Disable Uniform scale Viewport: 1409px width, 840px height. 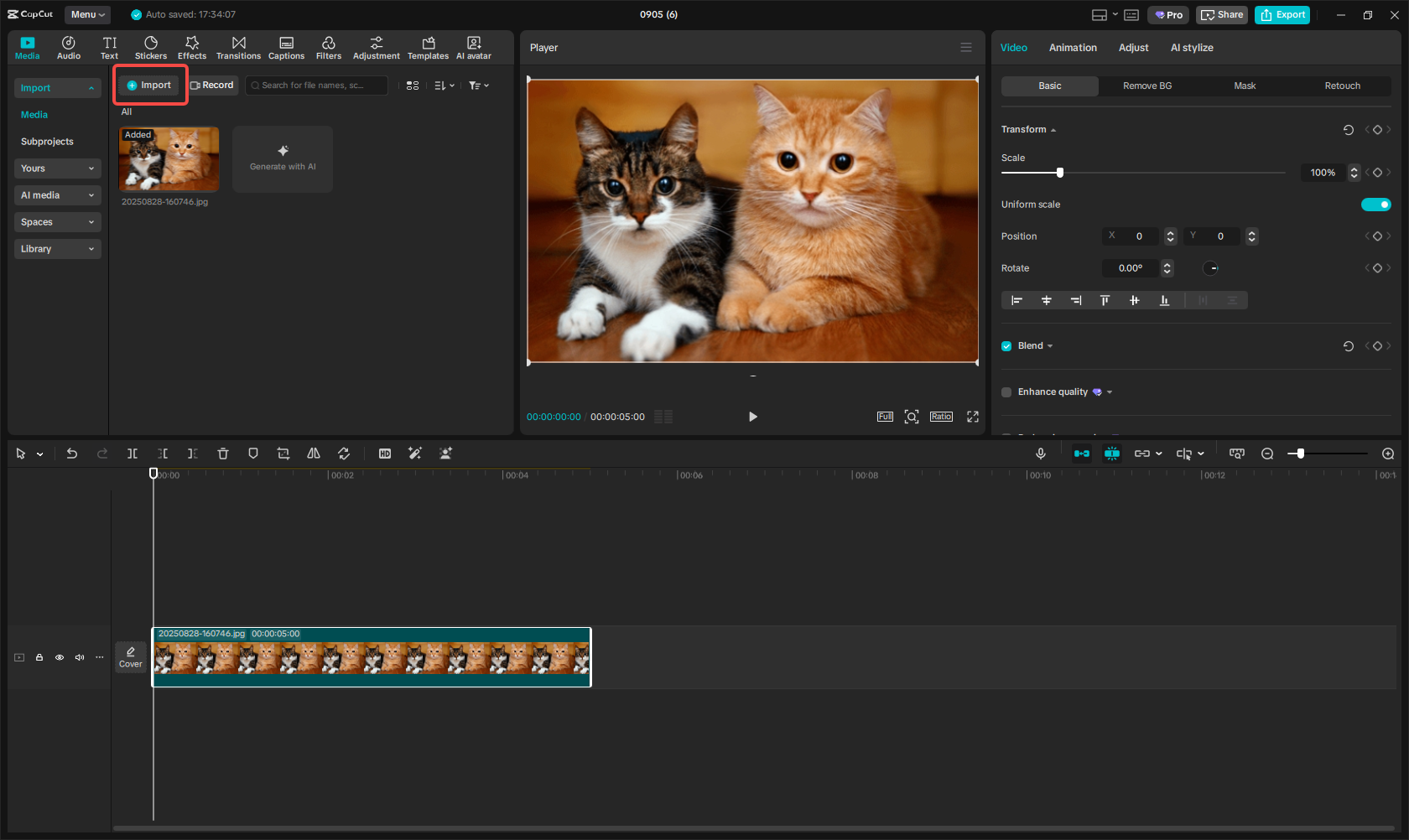coord(1375,204)
